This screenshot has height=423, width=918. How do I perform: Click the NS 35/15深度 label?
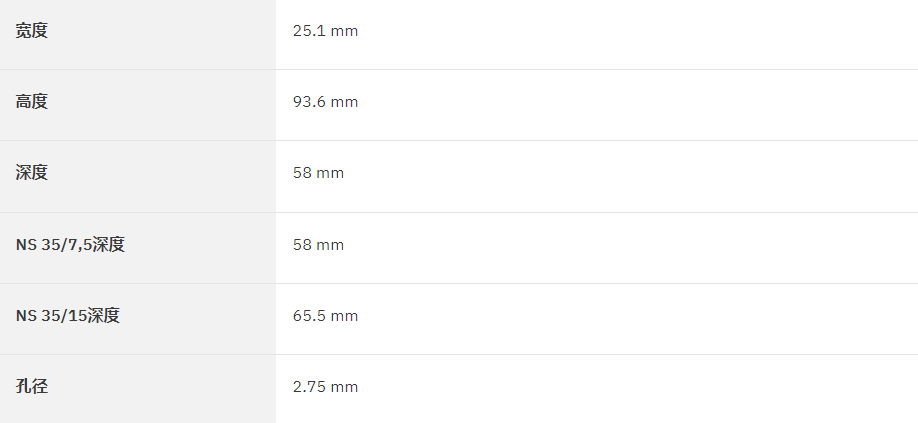[x=68, y=315]
